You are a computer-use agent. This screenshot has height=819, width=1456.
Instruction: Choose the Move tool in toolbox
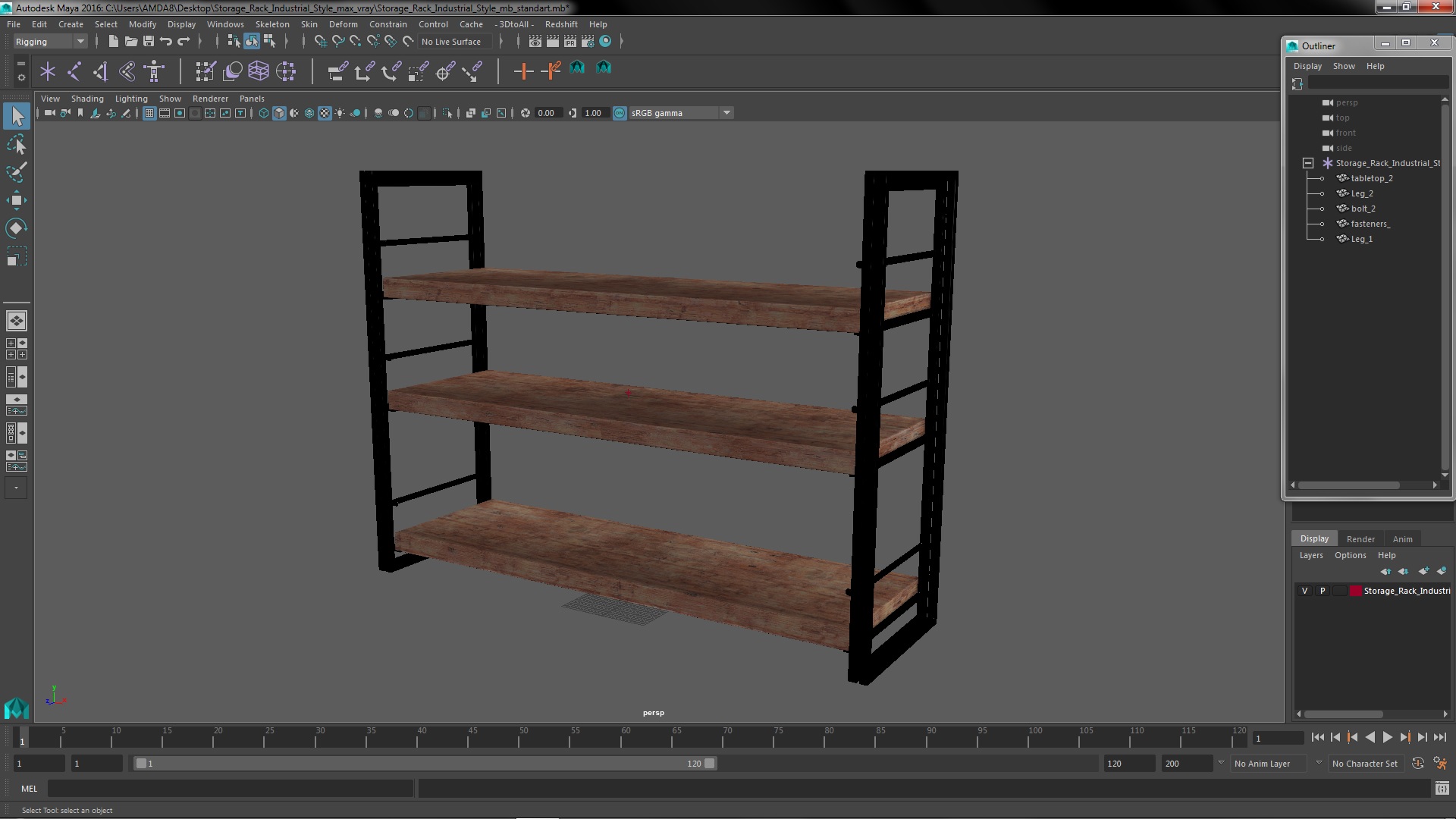17,200
